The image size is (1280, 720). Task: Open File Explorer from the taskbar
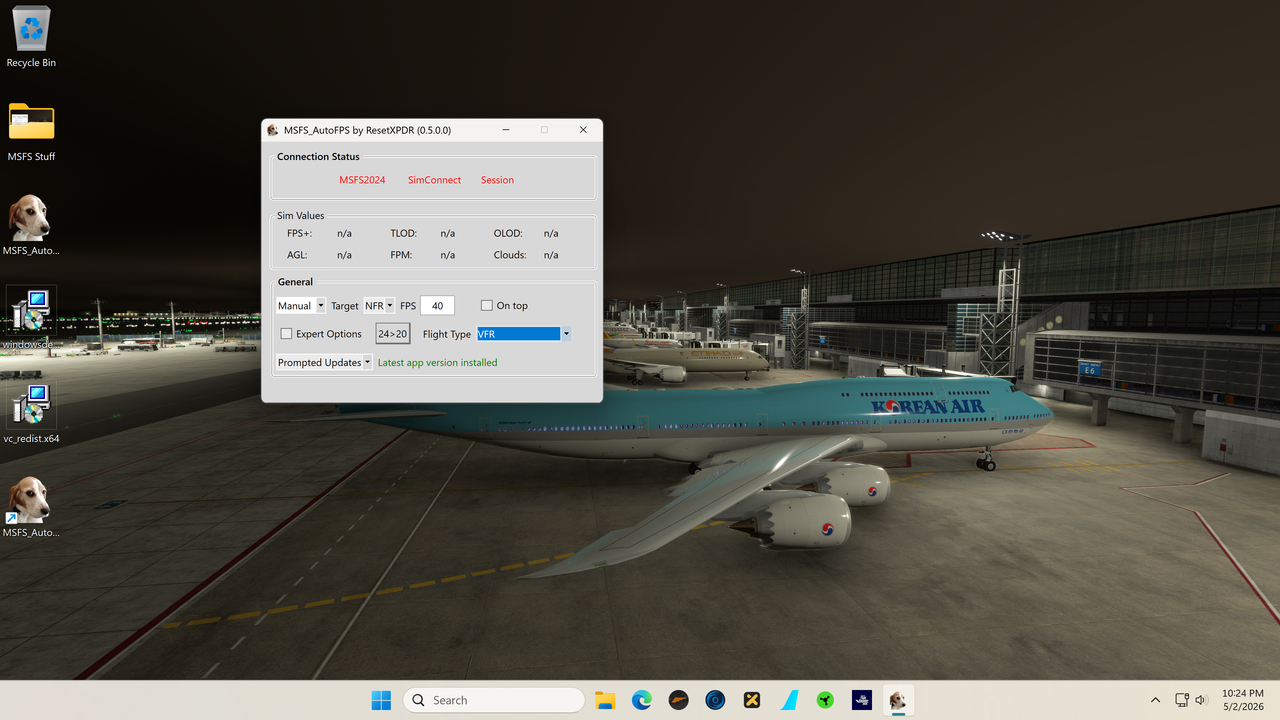point(605,700)
